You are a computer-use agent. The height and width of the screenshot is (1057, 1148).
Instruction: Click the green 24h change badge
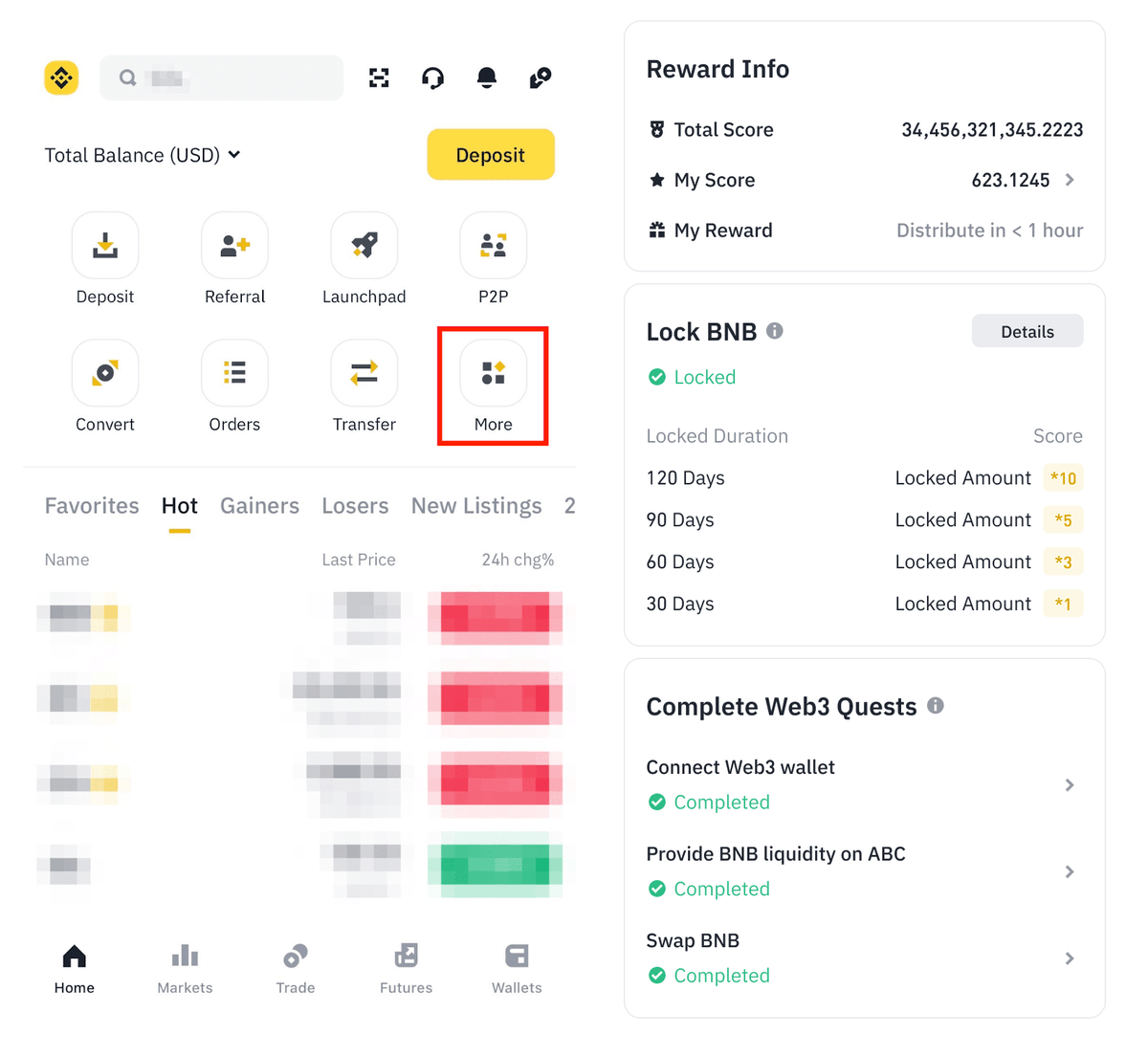click(496, 865)
